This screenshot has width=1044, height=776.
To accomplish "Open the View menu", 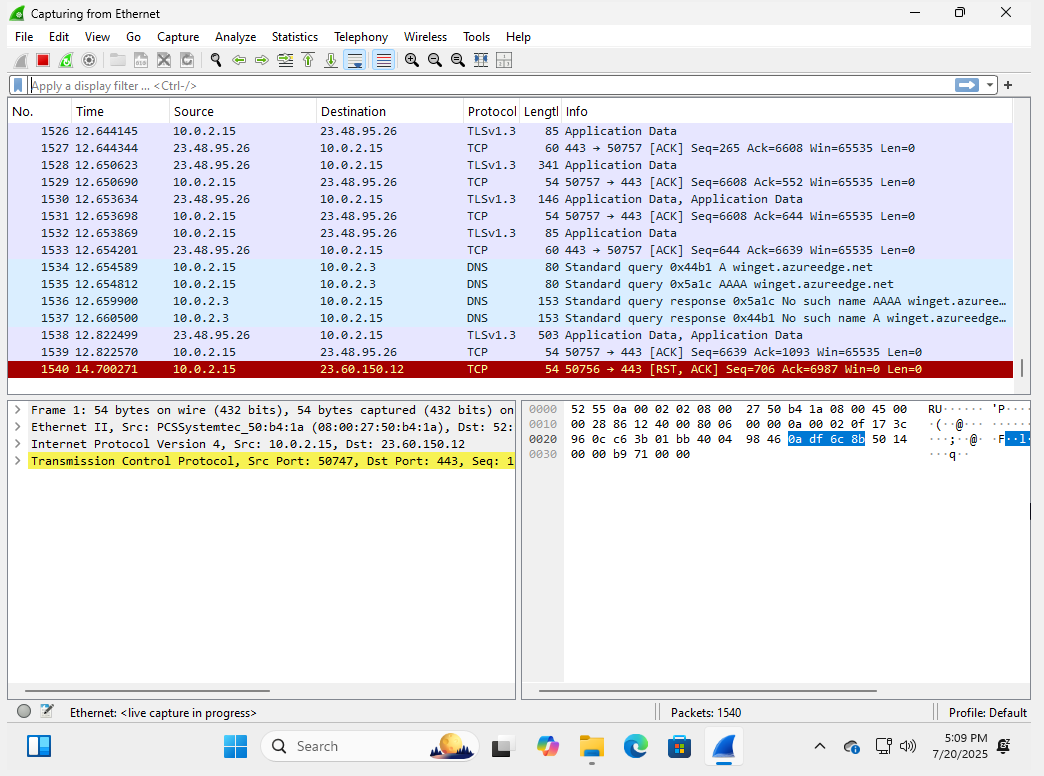I will [97, 37].
